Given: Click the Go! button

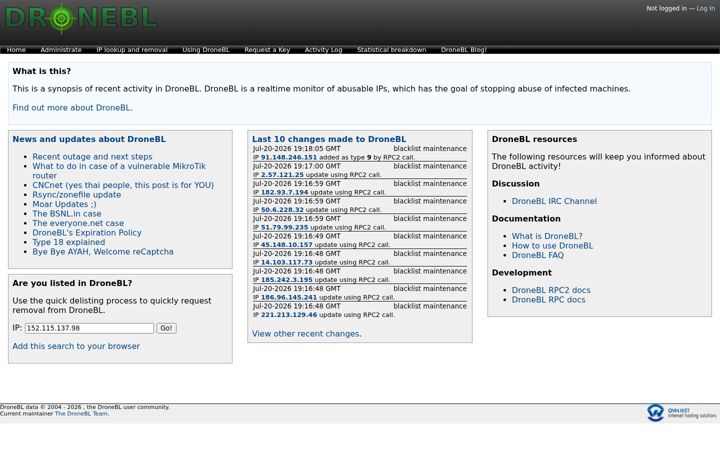Looking at the screenshot, I should pos(166,328).
